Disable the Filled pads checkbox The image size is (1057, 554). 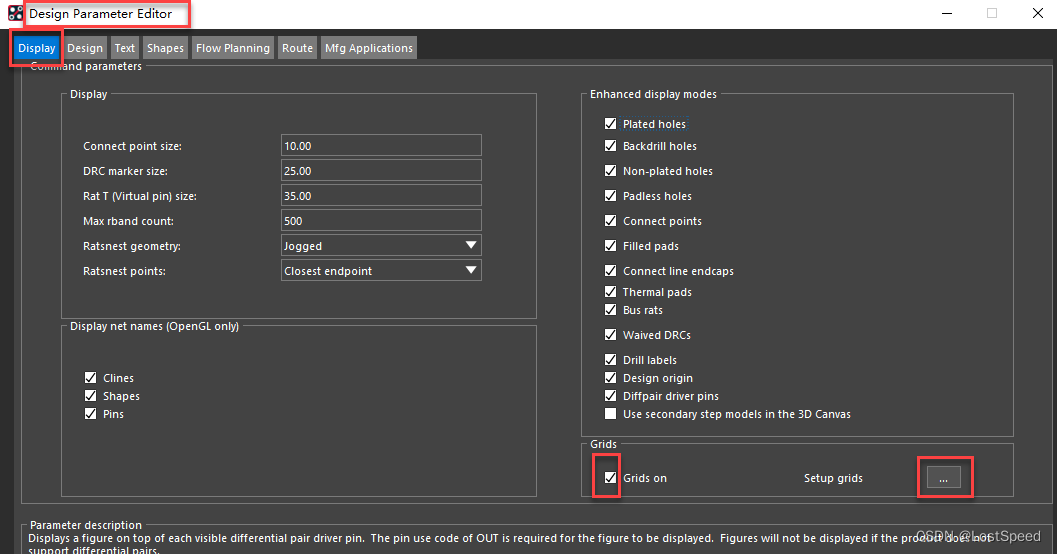pyautogui.click(x=610, y=245)
